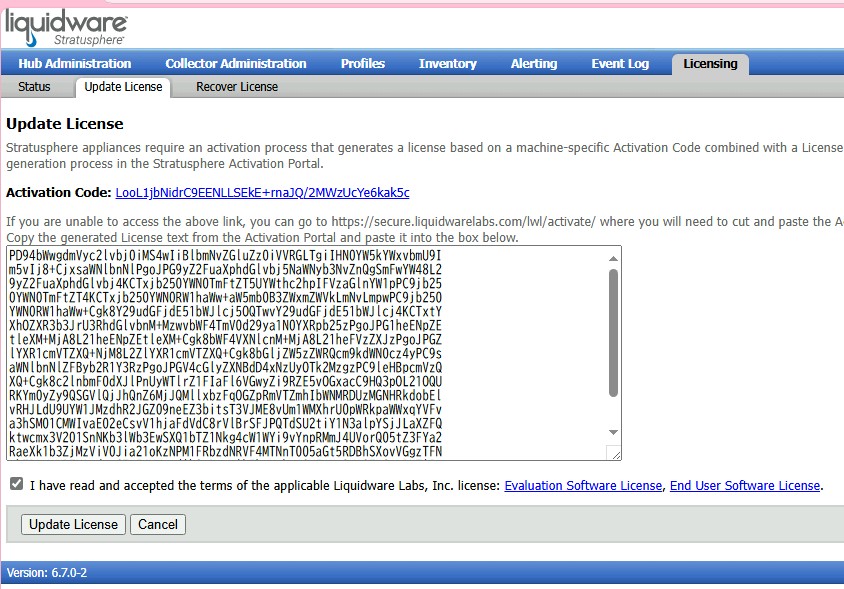Open the Profiles tab
The width and height of the screenshot is (844, 589).
363,64
